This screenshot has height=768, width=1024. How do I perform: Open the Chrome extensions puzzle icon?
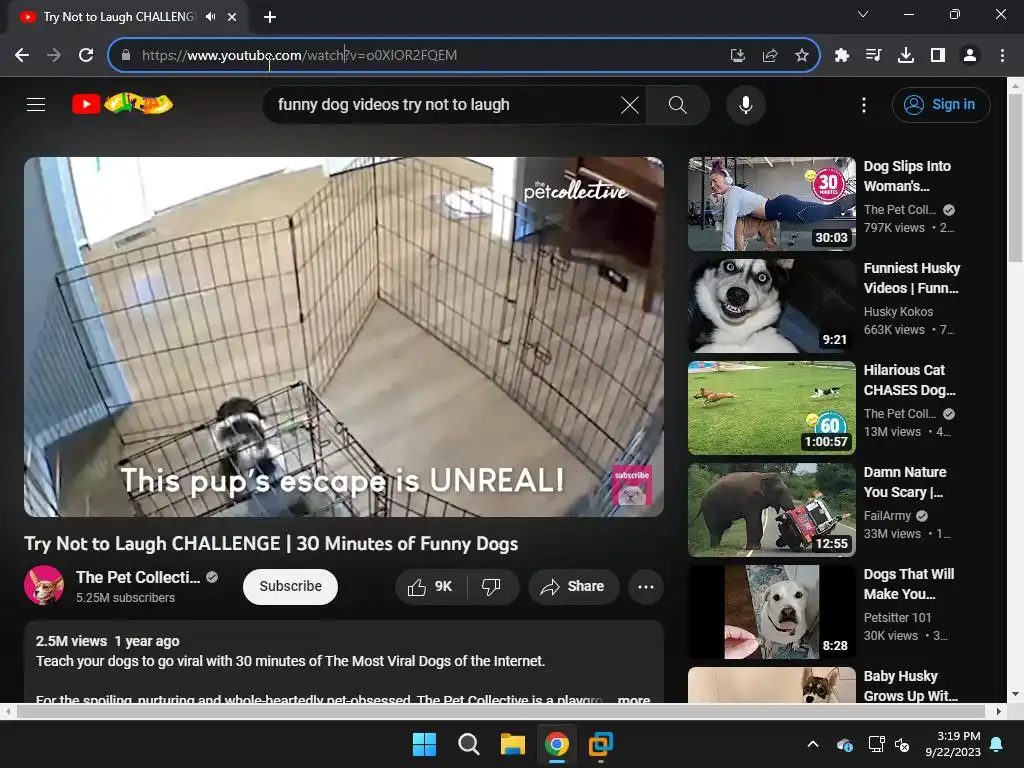pyautogui.click(x=842, y=56)
